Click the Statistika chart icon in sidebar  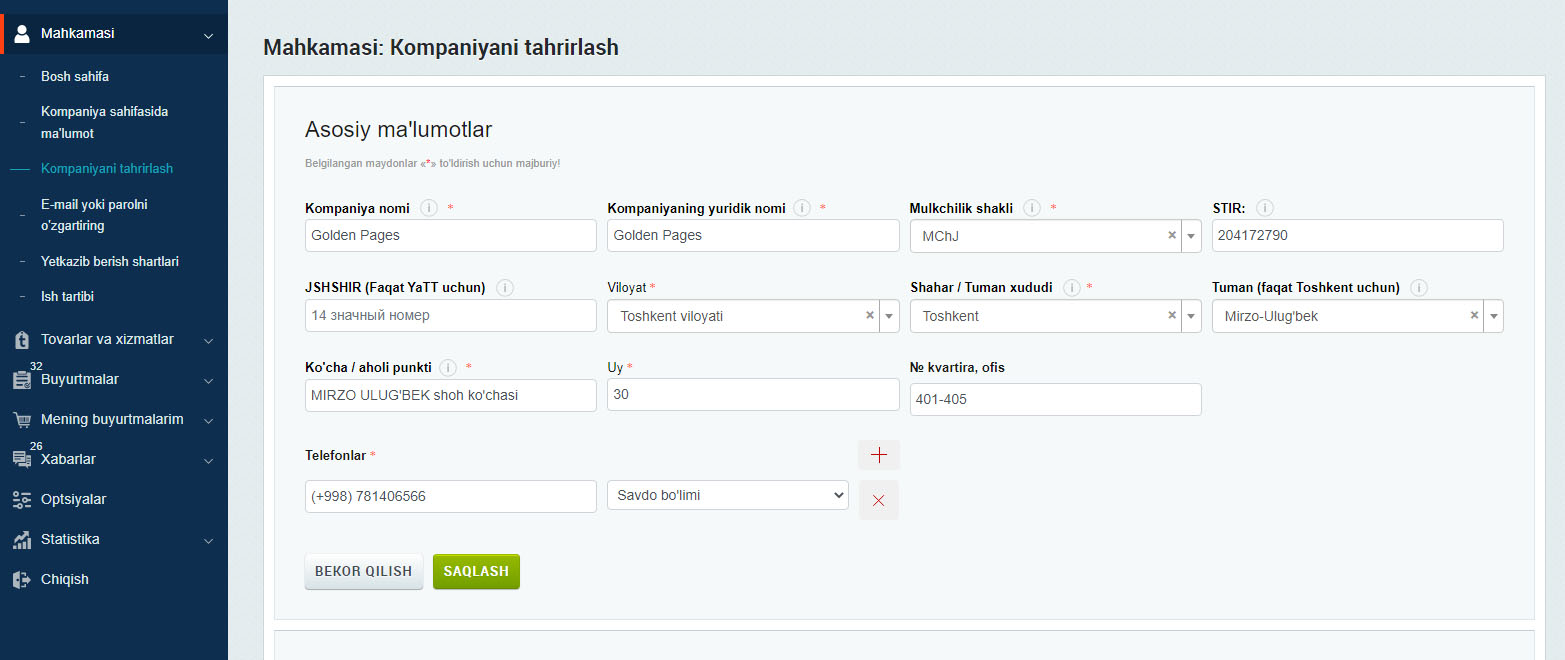click(22, 540)
